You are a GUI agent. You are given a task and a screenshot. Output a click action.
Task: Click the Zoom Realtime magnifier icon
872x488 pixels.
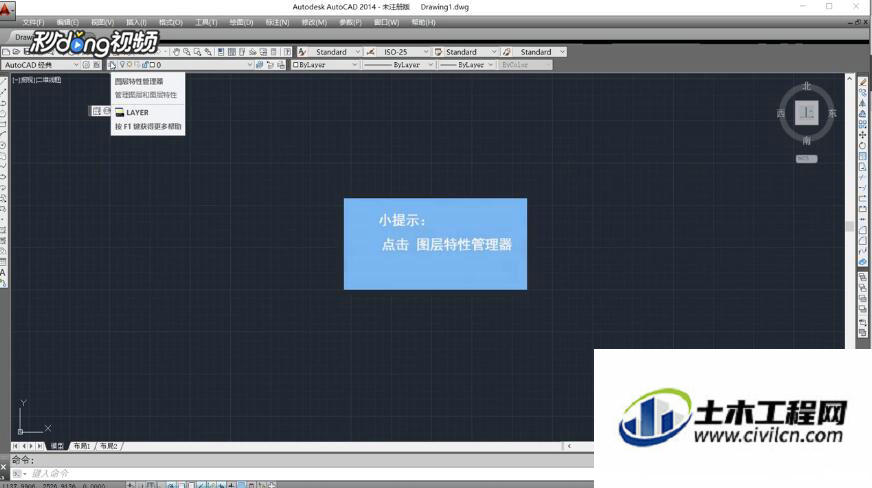click(x=187, y=52)
